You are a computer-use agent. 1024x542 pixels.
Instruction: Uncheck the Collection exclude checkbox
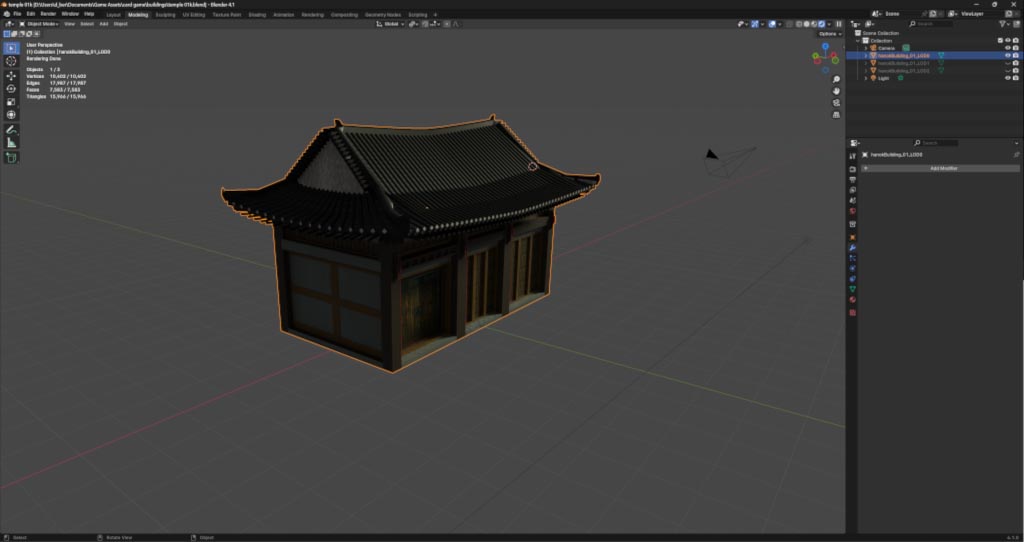(x=999, y=40)
